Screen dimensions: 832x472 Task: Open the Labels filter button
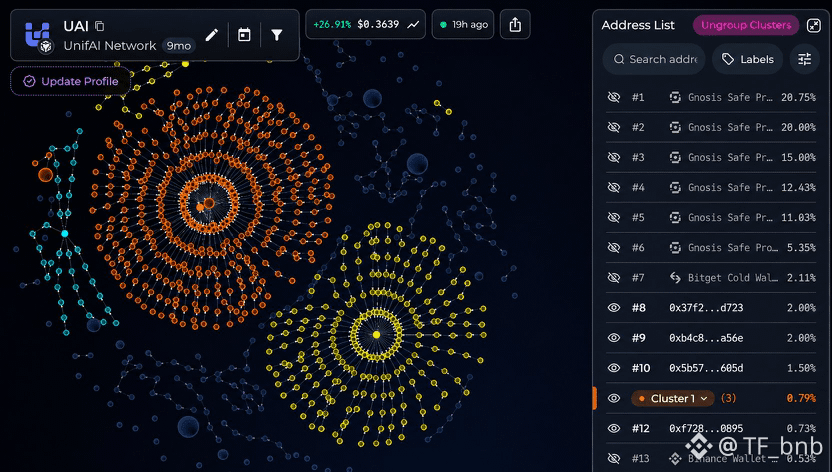(747, 59)
